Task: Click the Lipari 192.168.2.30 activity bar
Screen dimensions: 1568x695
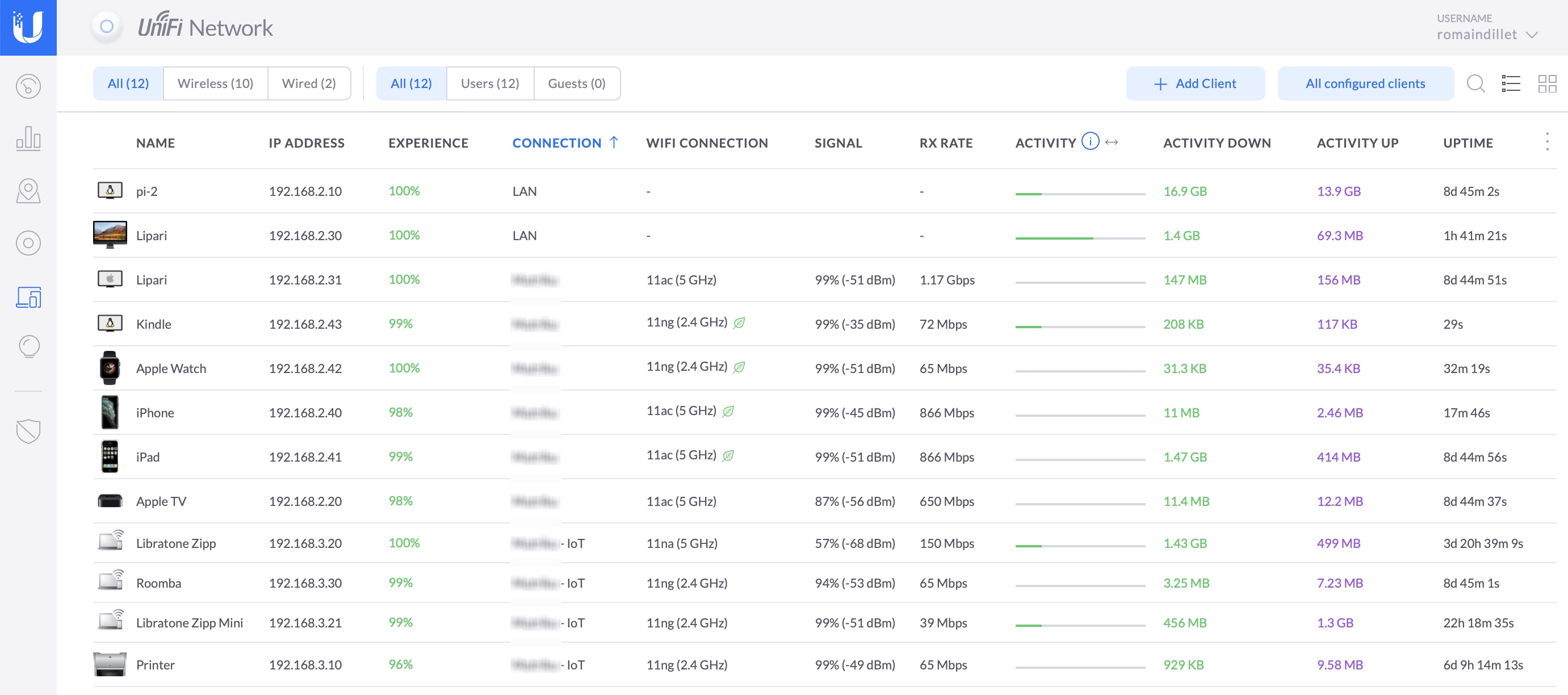Action: coord(1079,238)
